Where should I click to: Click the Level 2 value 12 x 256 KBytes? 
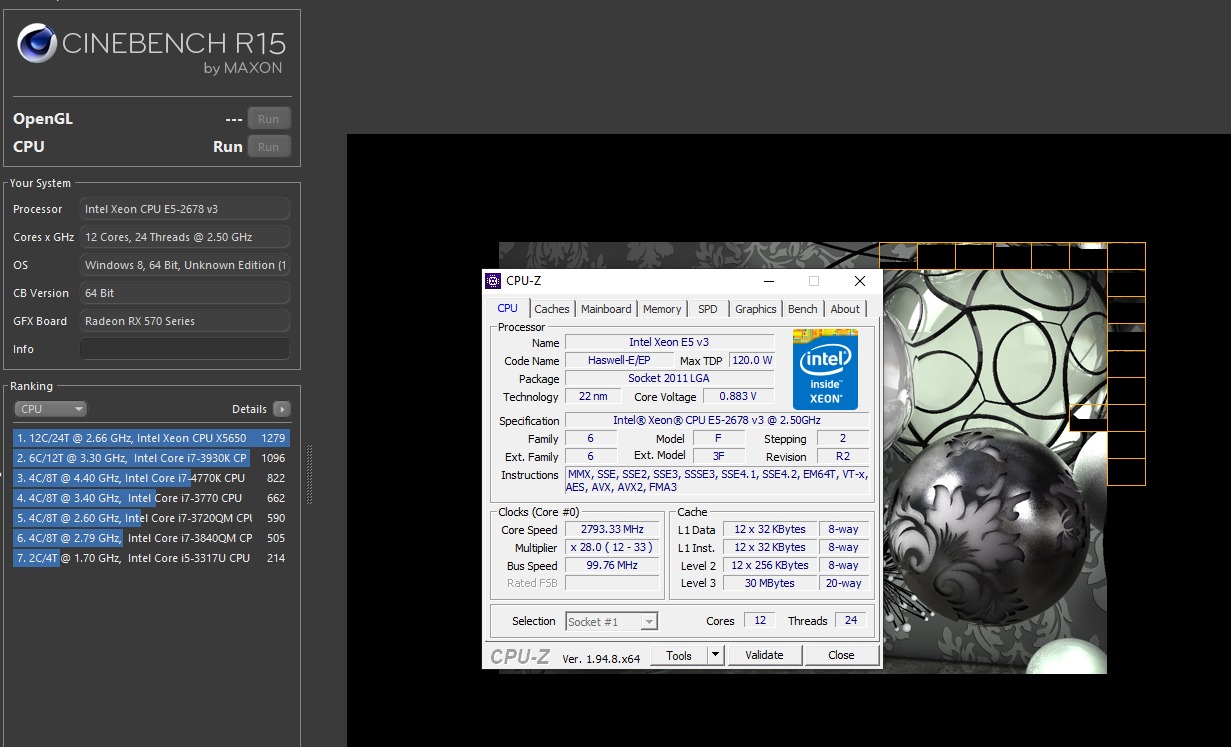(x=769, y=565)
